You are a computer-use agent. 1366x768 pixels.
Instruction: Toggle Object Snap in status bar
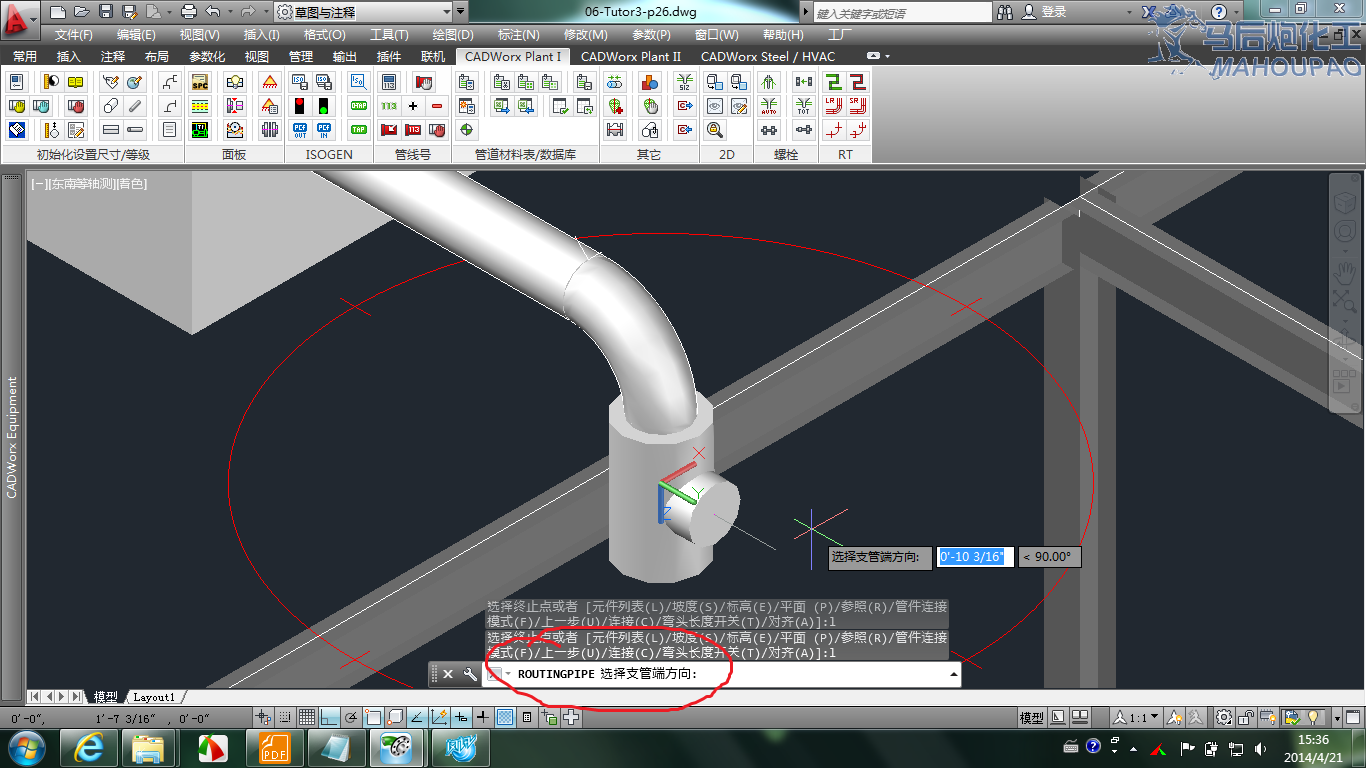373,717
